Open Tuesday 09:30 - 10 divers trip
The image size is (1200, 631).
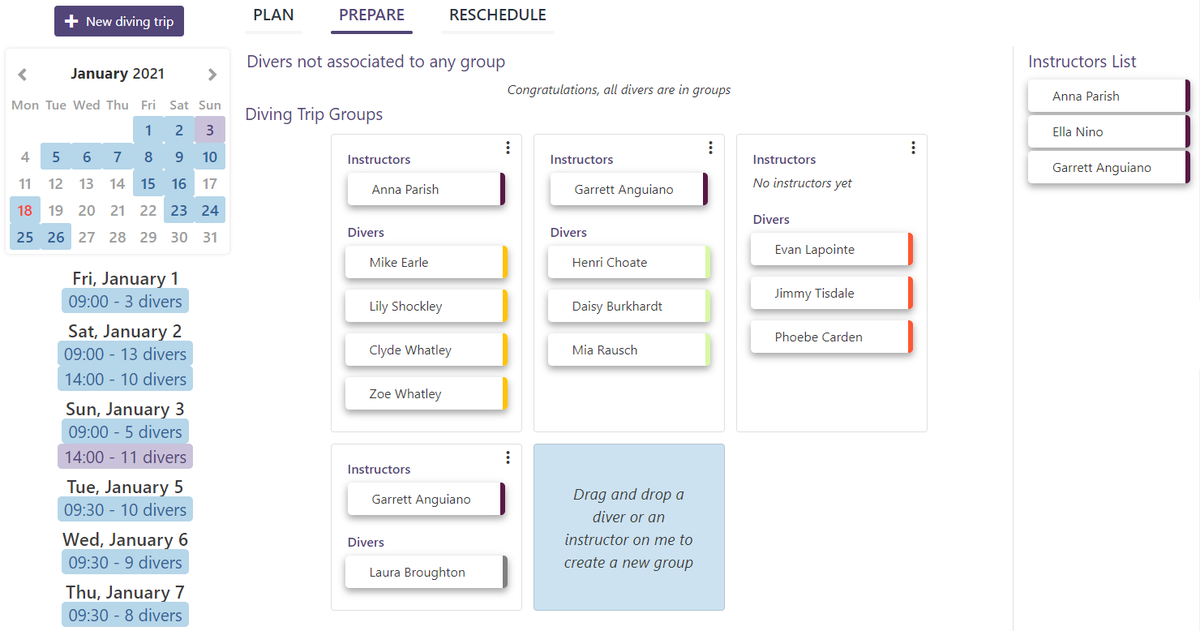coord(125,510)
